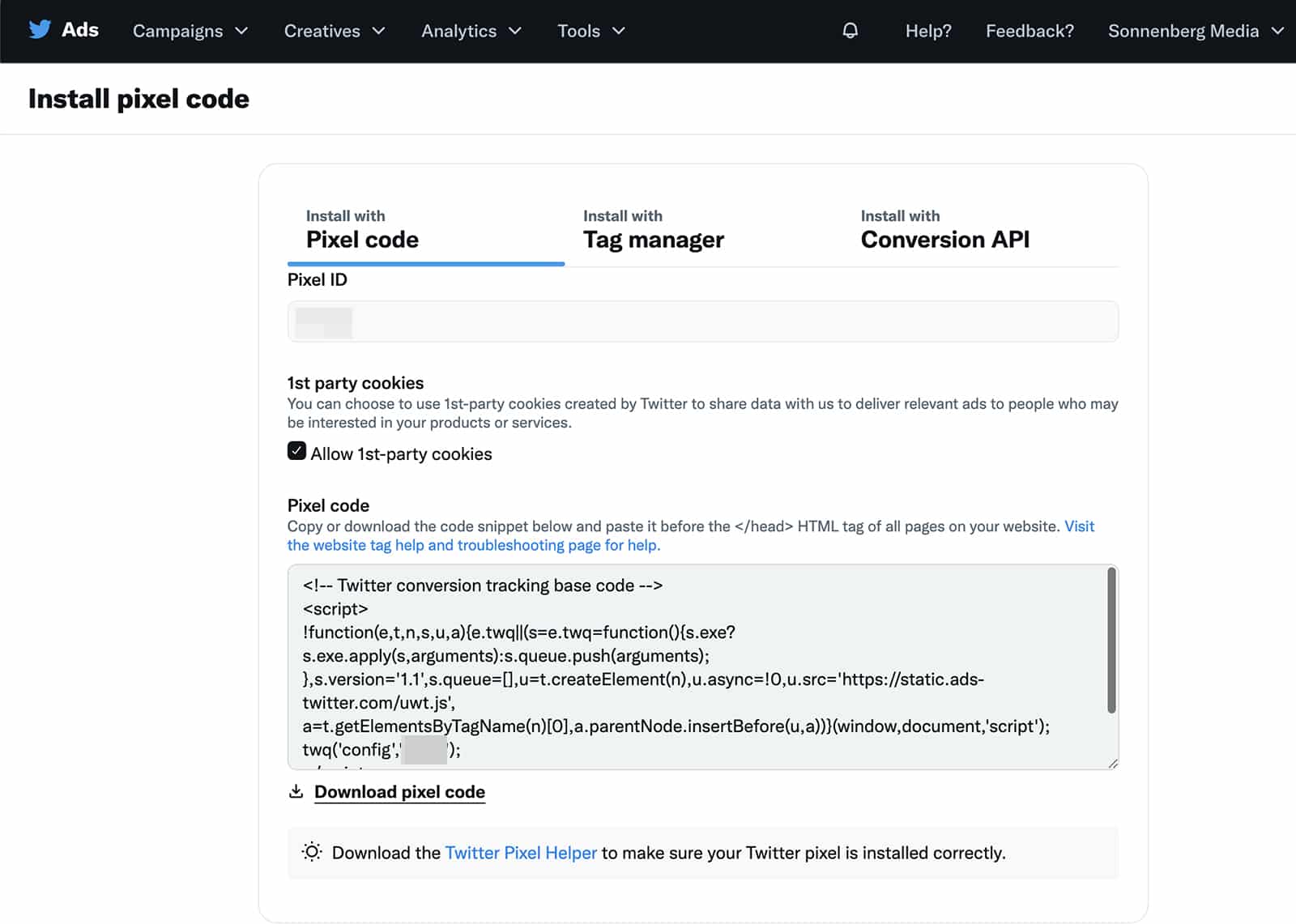Click the download icon beside Download pixel code
The width and height of the screenshot is (1296, 924).
click(x=296, y=791)
